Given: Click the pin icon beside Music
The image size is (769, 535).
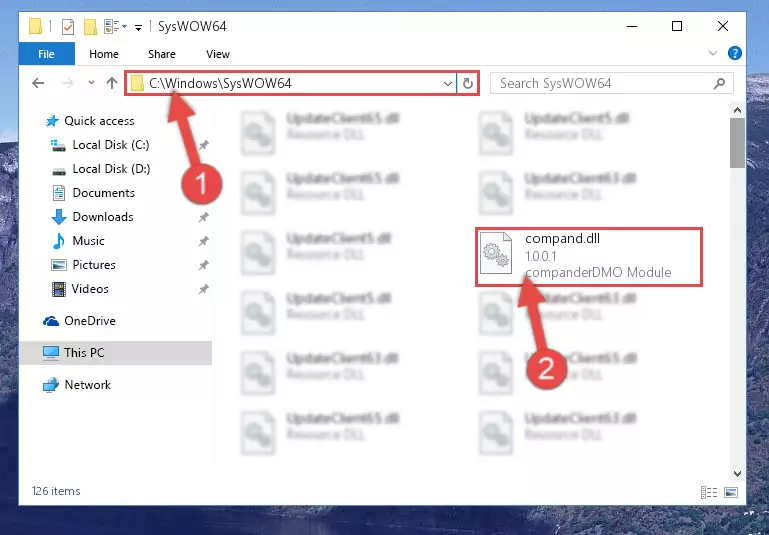Looking at the screenshot, I should click(x=204, y=241).
